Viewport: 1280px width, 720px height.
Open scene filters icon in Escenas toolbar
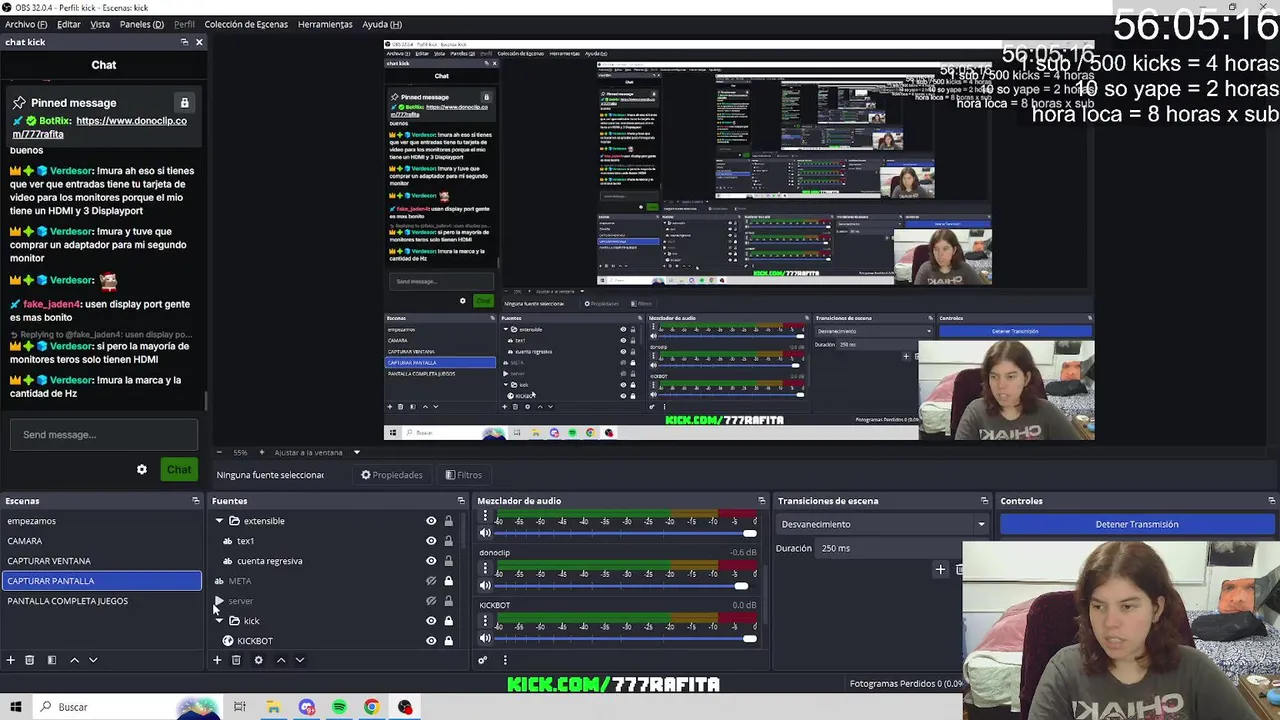[51, 660]
